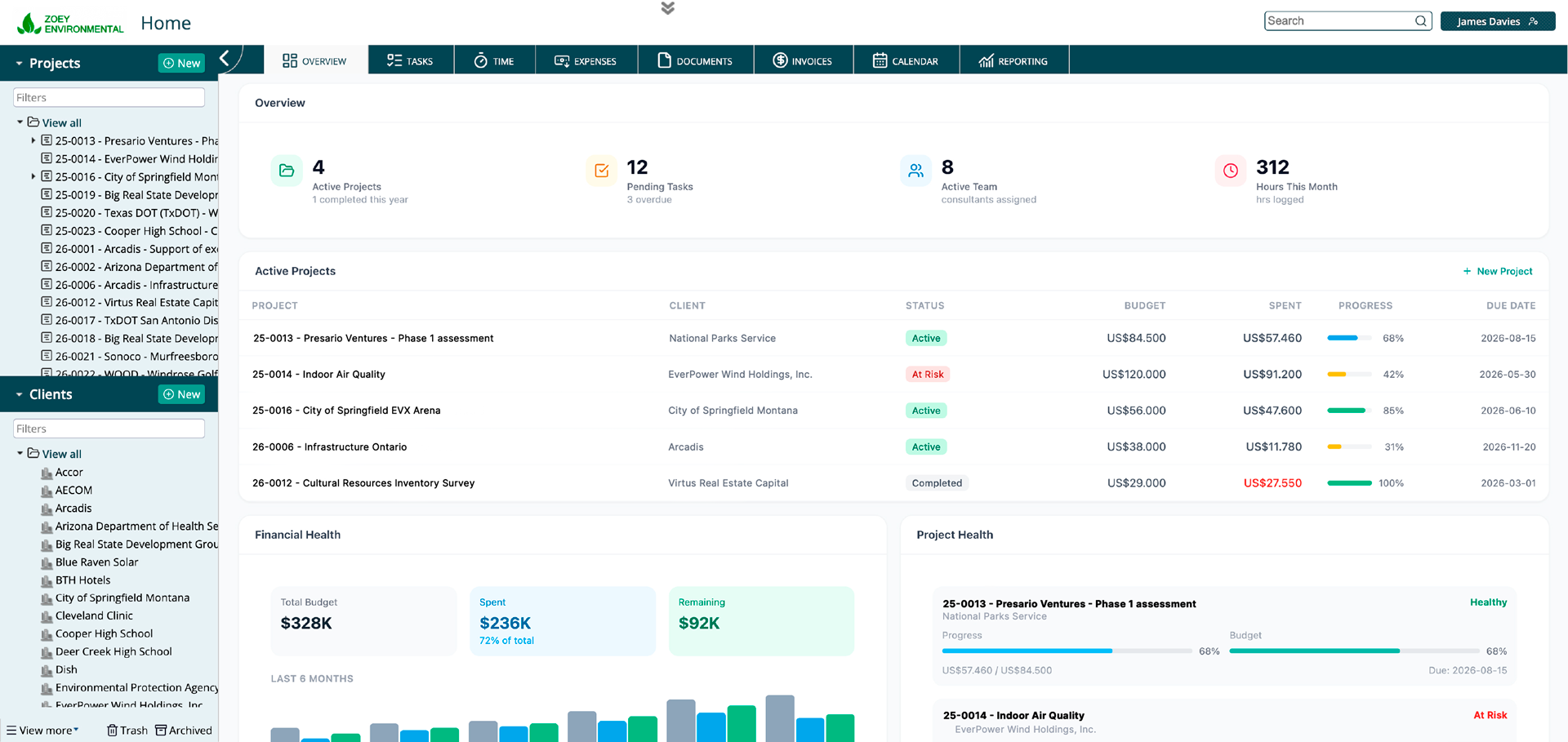1568x742 pixels.
Task: Select 26-0017 TxDOT San Antonio project
Action: [131, 320]
